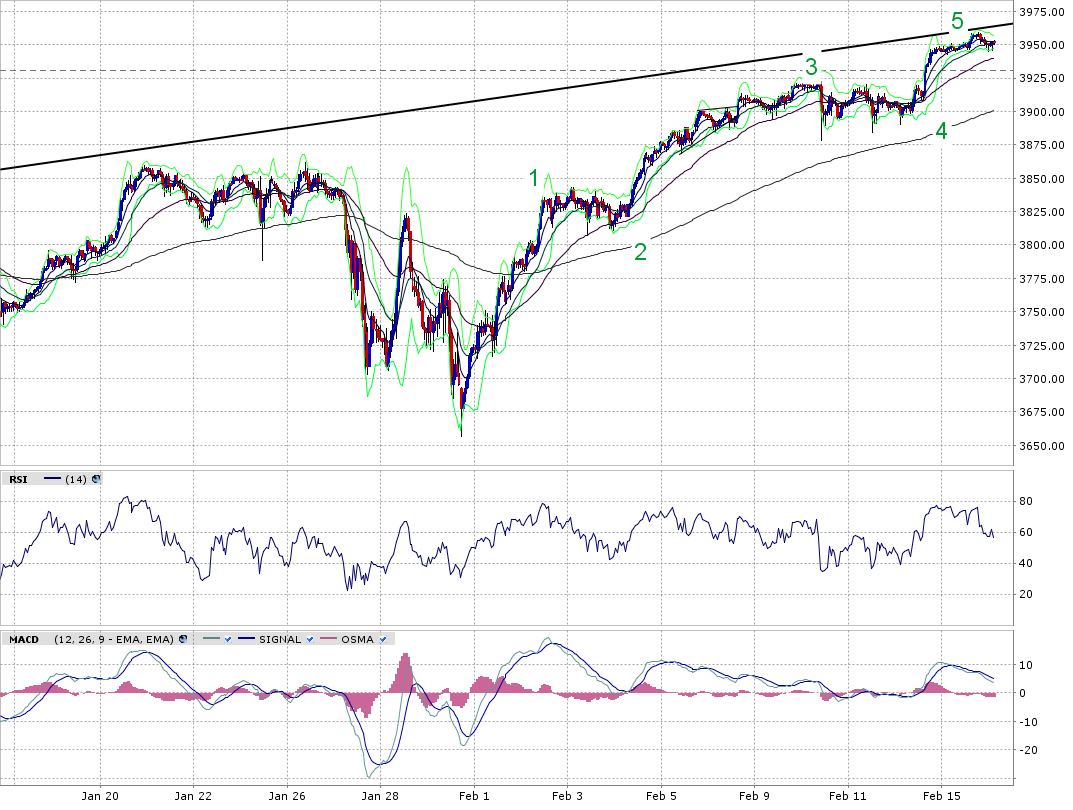The height and width of the screenshot is (810, 1073).
Task: Click the SIGNAL legend label
Action: tap(280, 640)
